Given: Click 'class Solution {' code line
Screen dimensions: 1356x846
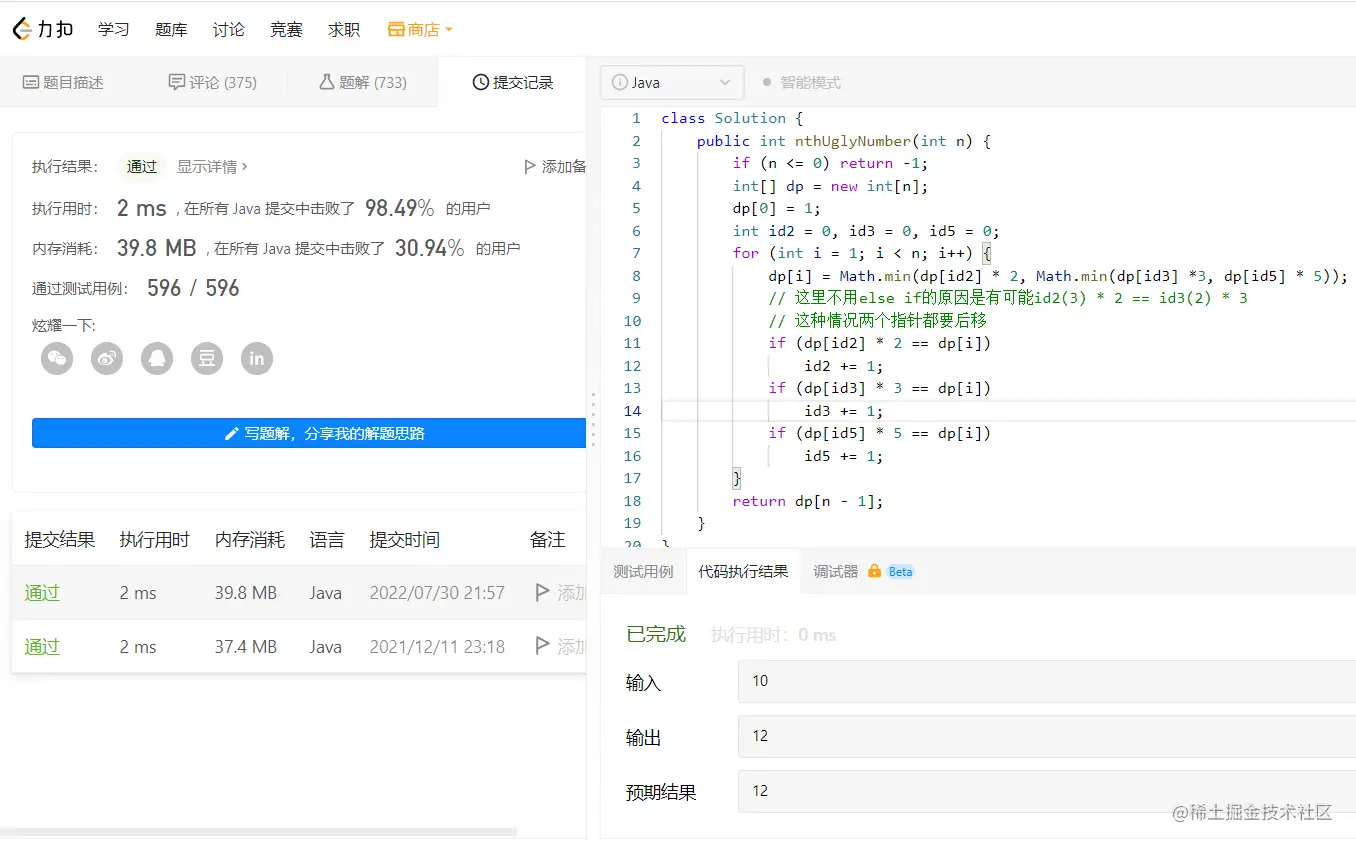Looking at the screenshot, I should (732, 118).
